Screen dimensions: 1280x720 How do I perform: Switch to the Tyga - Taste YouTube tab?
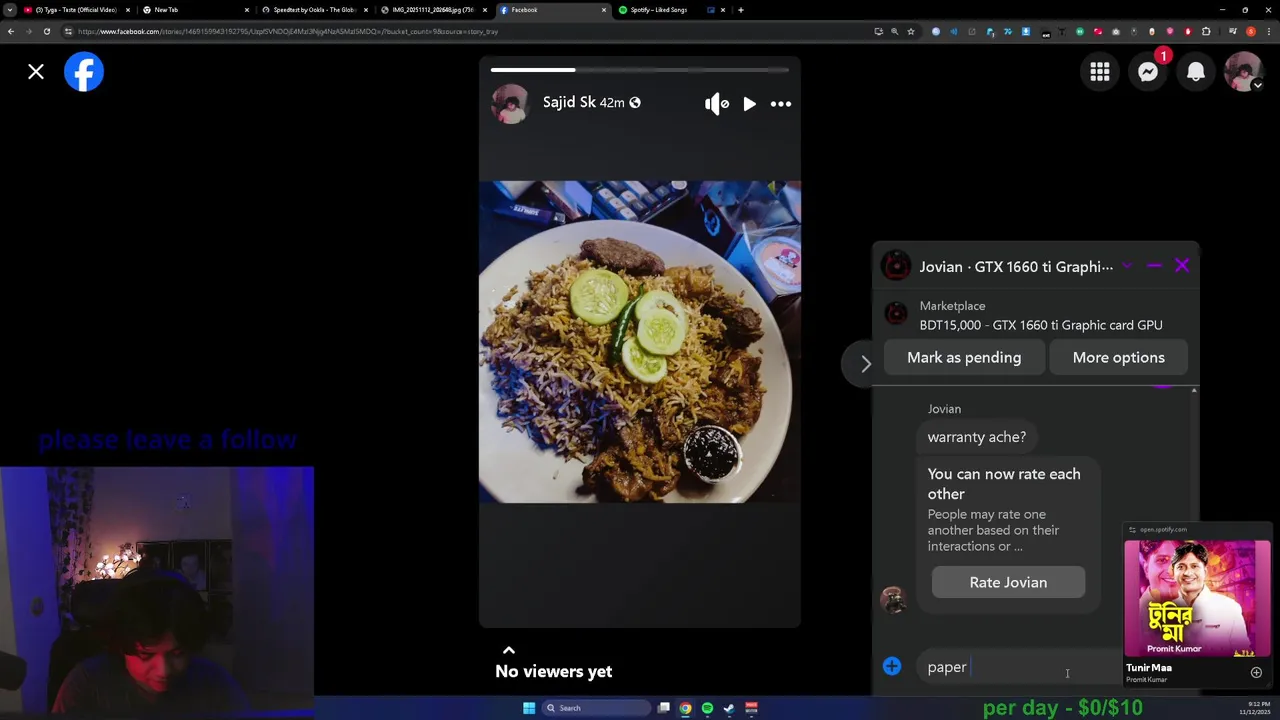point(77,10)
